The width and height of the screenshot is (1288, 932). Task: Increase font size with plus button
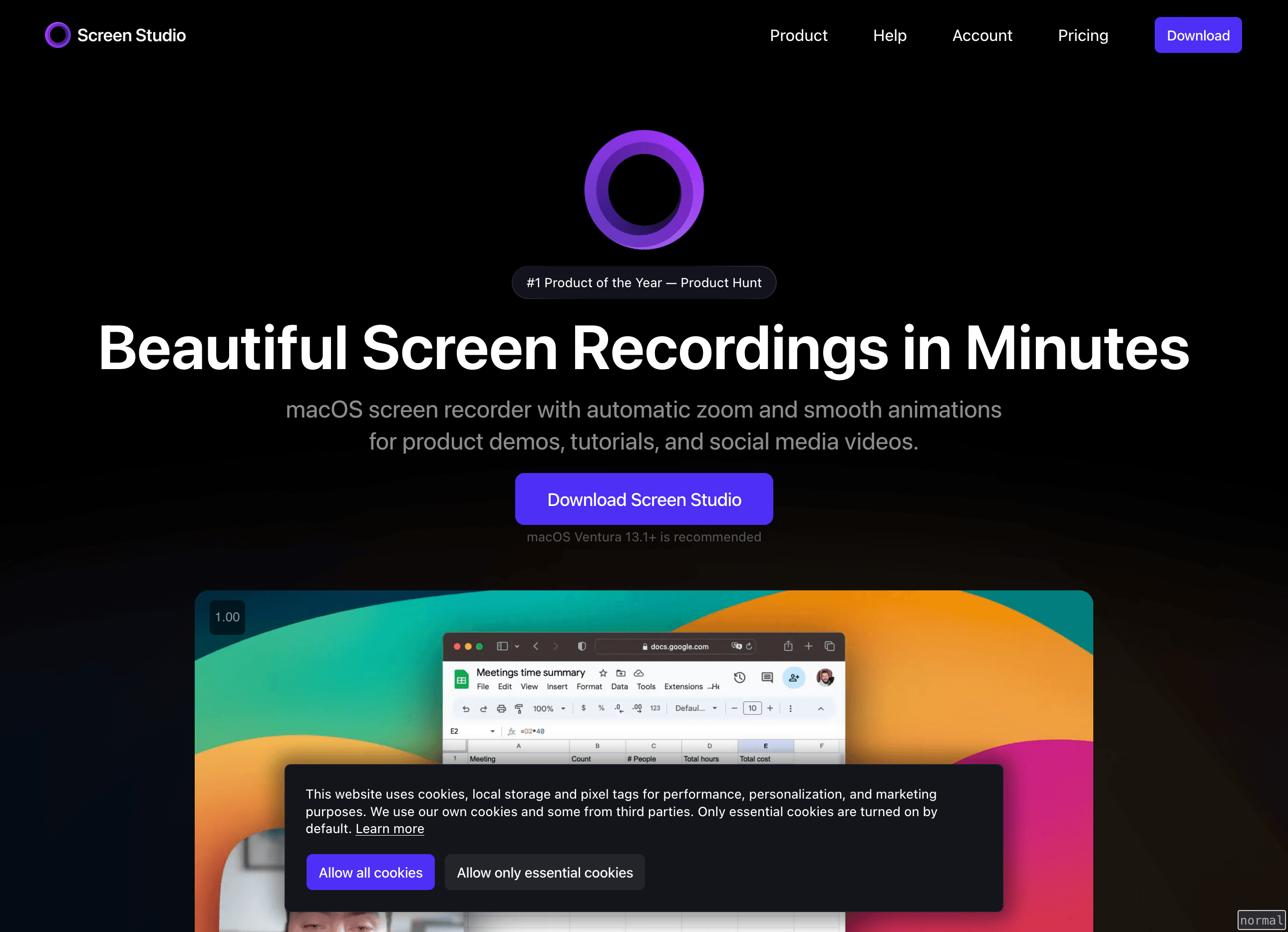(770, 708)
